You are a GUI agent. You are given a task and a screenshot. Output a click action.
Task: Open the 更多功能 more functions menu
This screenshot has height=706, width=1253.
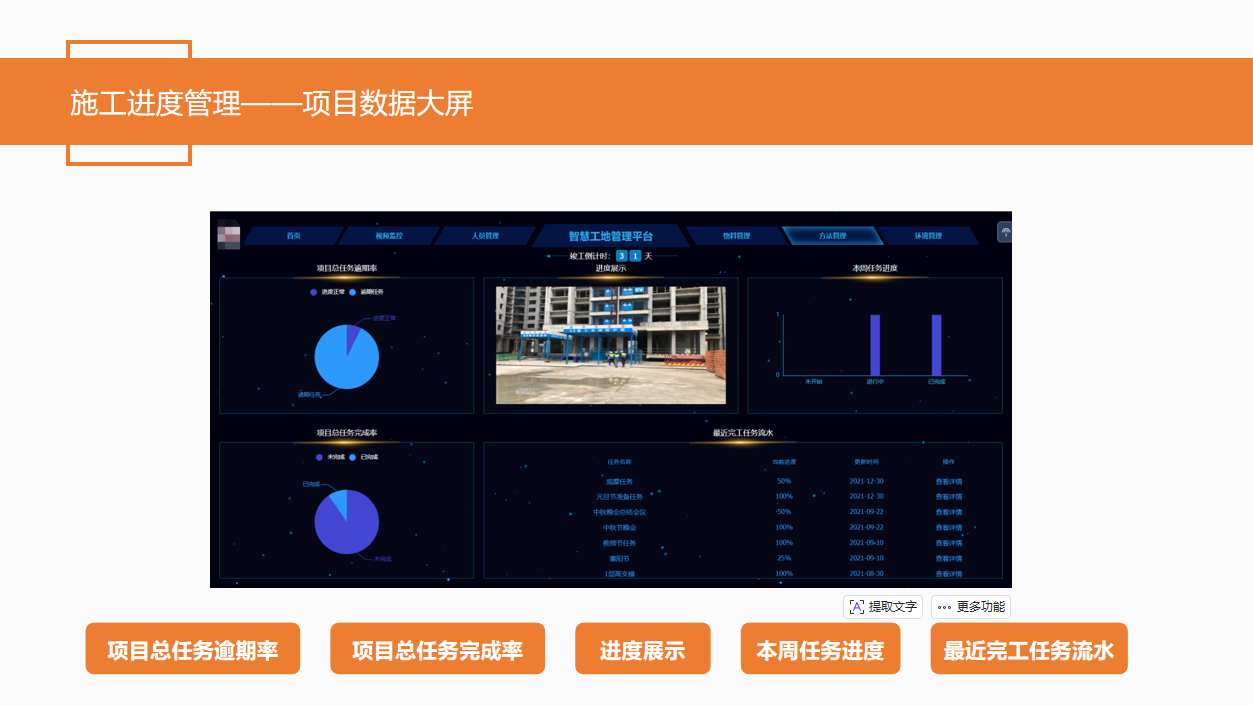971,607
